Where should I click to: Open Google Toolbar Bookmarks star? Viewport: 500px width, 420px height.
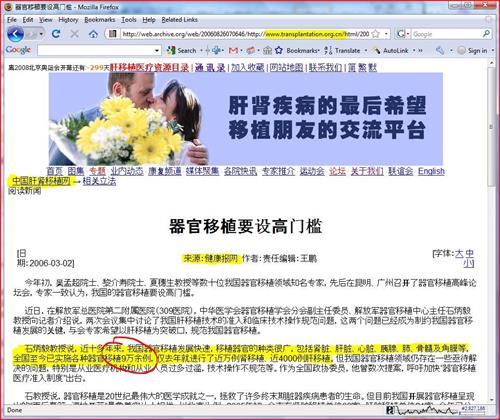pyautogui.click(x=279, y=51)
